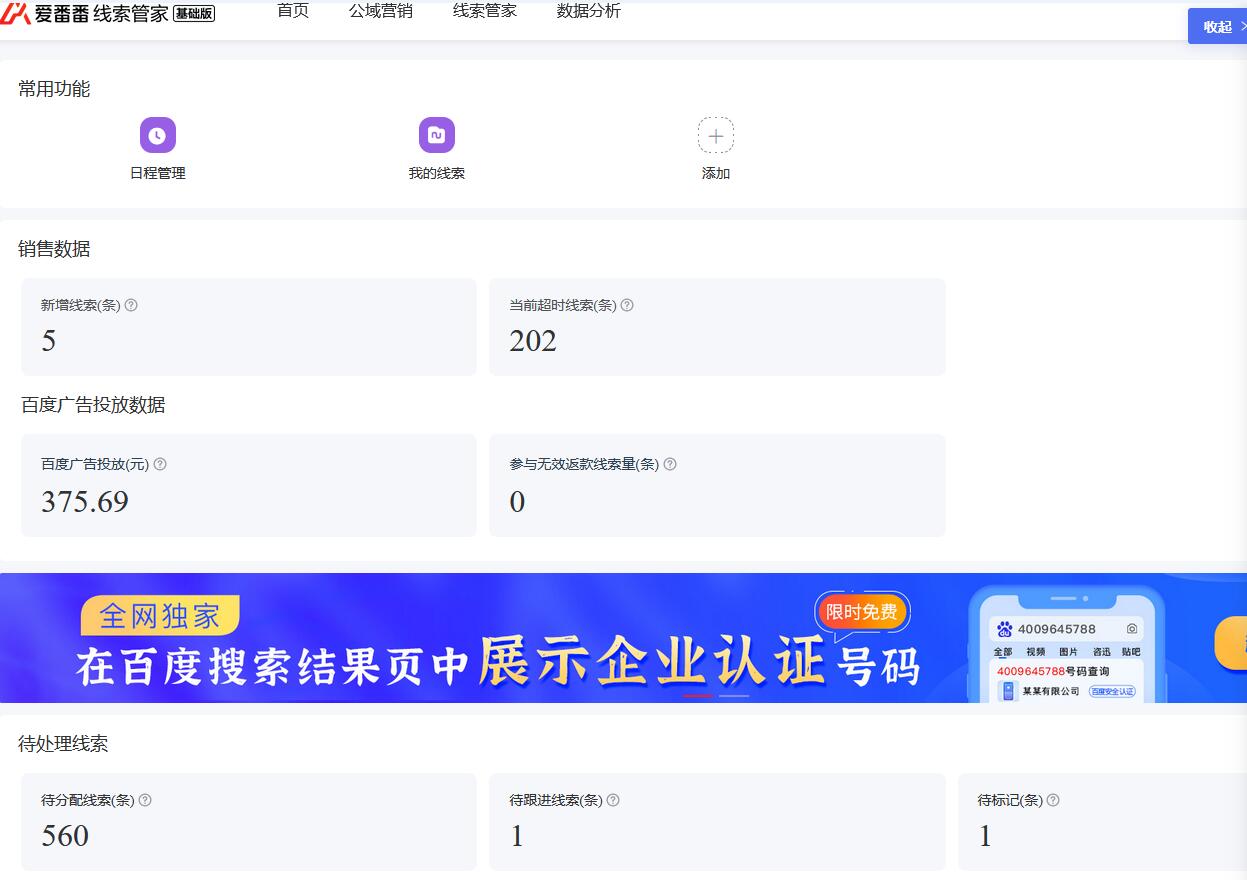Open 参与无效返款线索量 value 0
The width and height of the screenshot is (1247, 880).
click(517, 501)
